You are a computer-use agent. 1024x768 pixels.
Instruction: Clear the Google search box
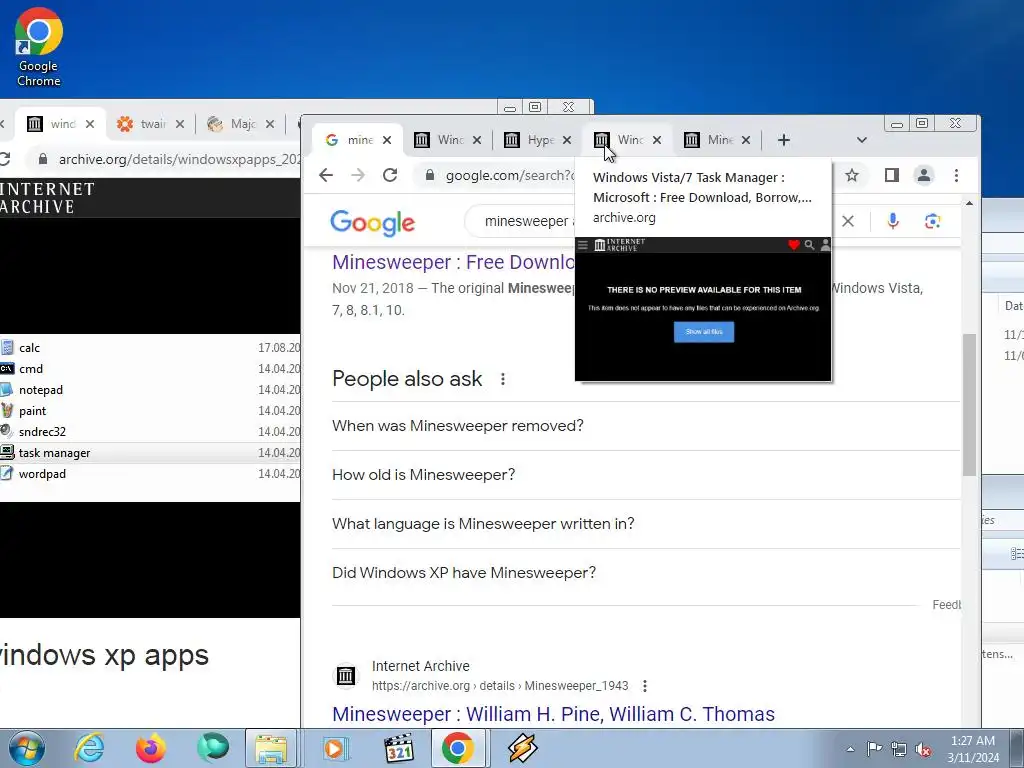tap(848, 221)
